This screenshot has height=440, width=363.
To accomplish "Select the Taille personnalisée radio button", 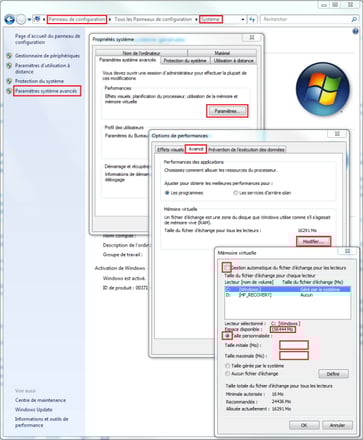I will (227, 336).
